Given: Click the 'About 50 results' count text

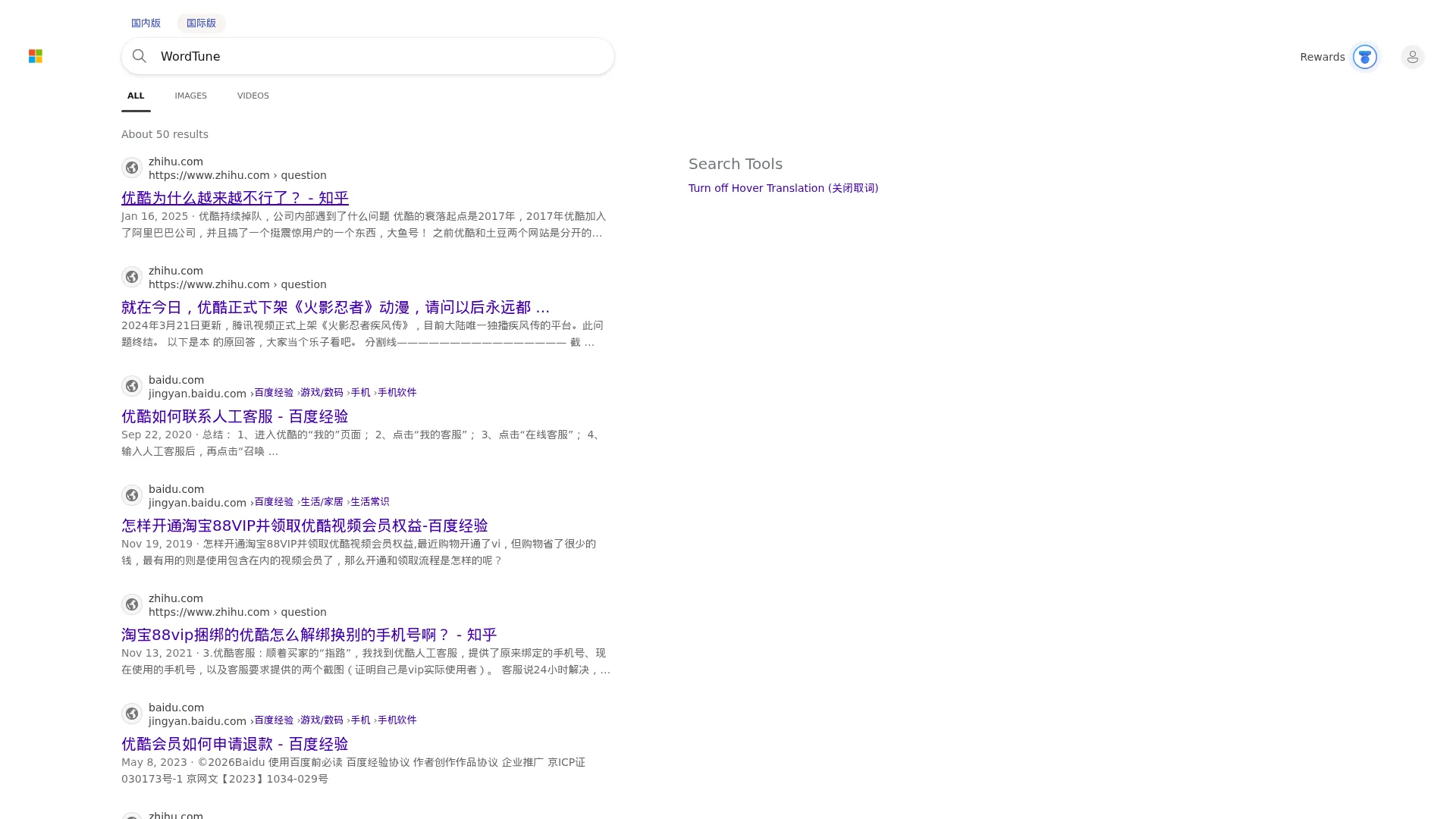Looking at the screenshot, I should 165,134.
